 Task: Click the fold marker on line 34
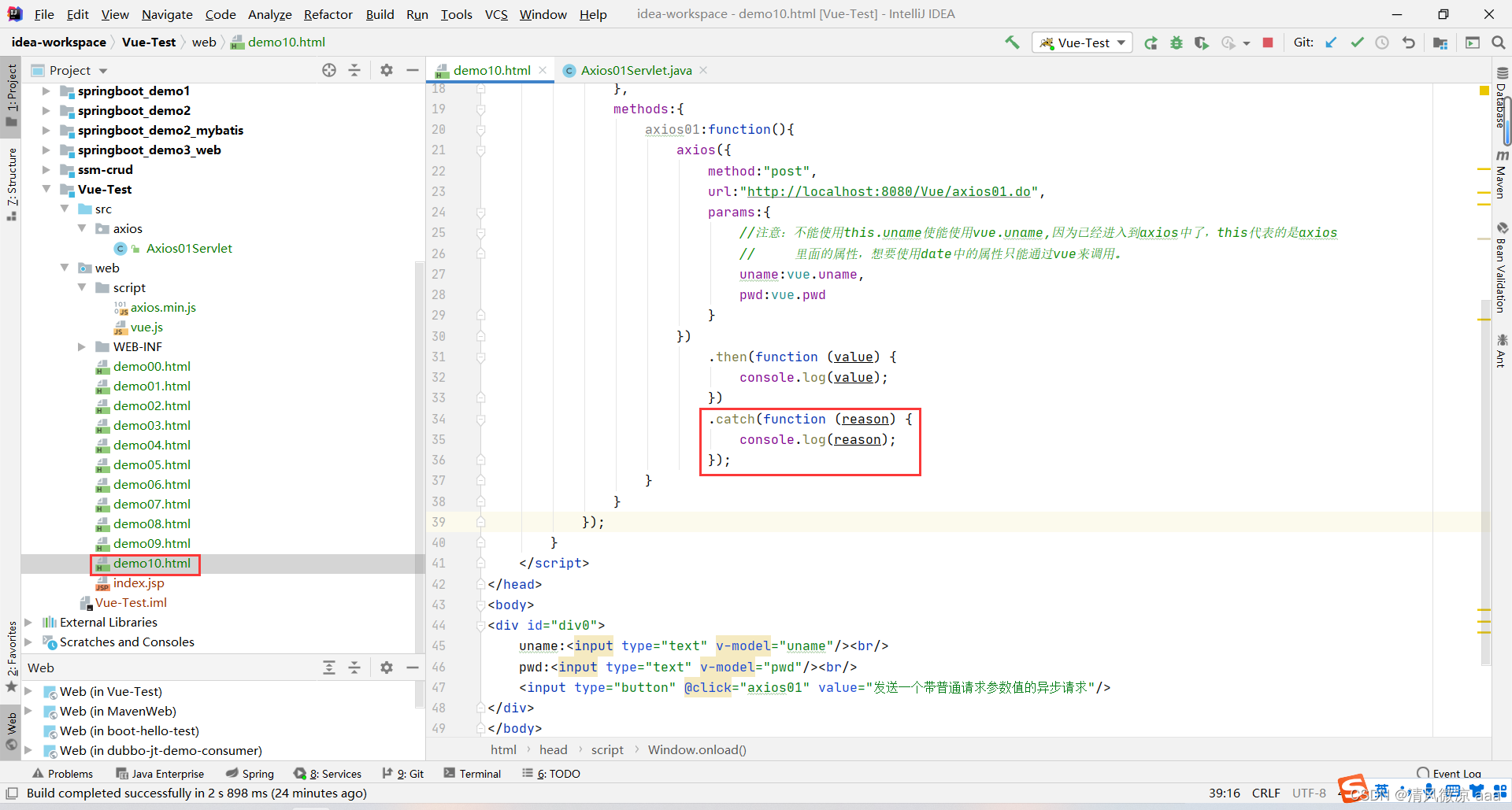click(x=480, y=419)
